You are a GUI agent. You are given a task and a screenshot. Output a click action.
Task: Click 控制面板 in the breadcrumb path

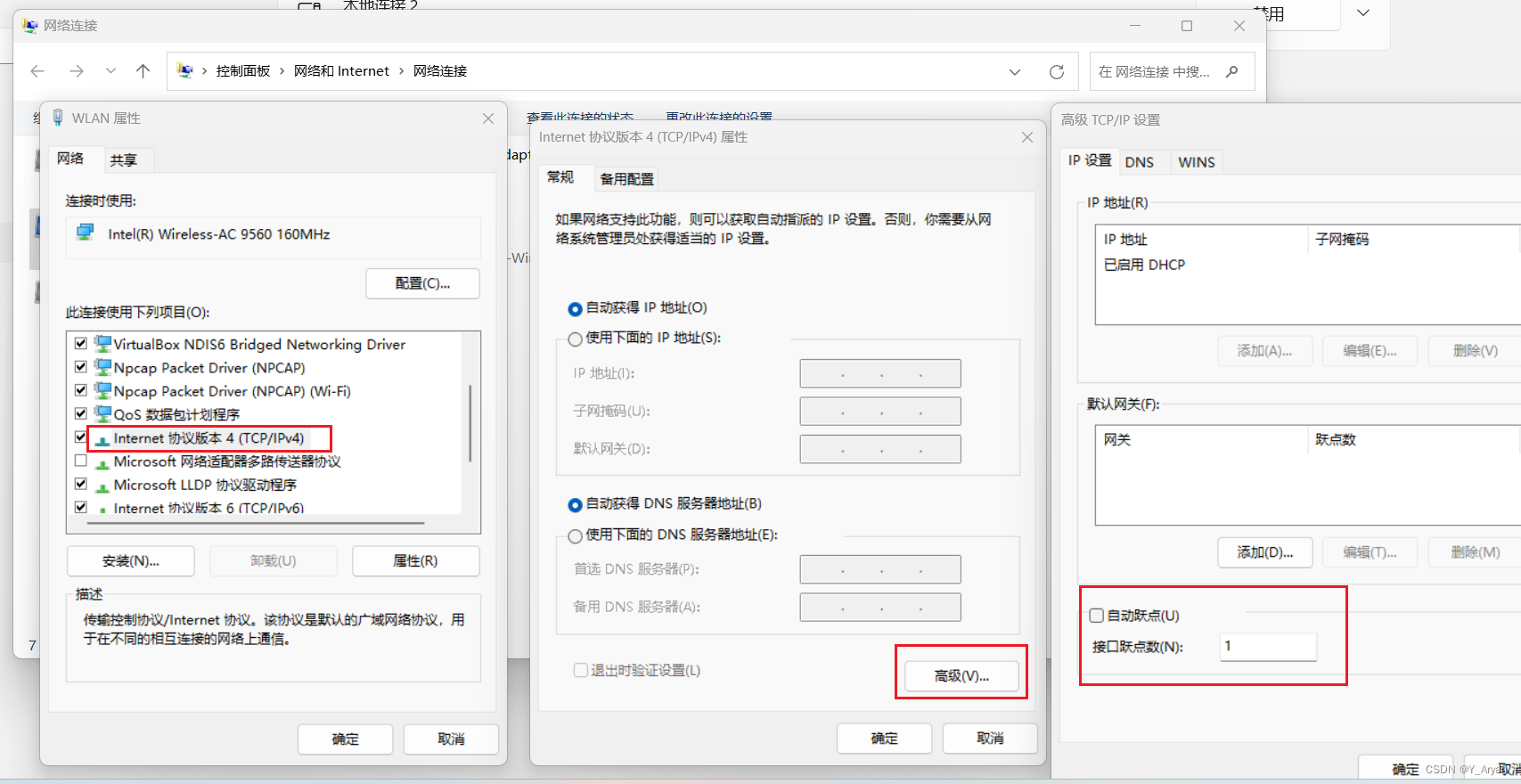pos(242,71)
